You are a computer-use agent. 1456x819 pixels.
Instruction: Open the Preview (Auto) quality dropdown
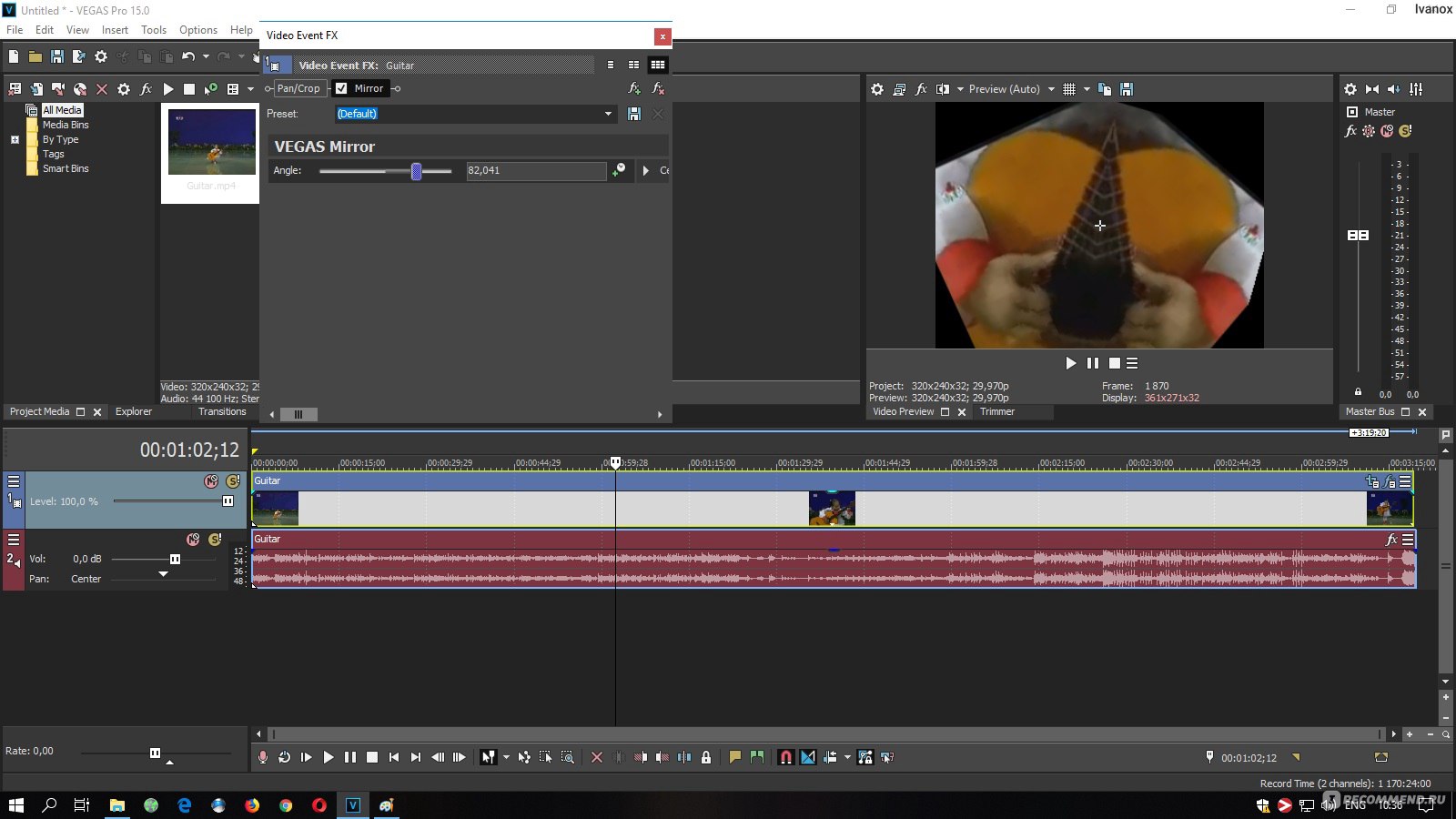[x=1051, y=89]
